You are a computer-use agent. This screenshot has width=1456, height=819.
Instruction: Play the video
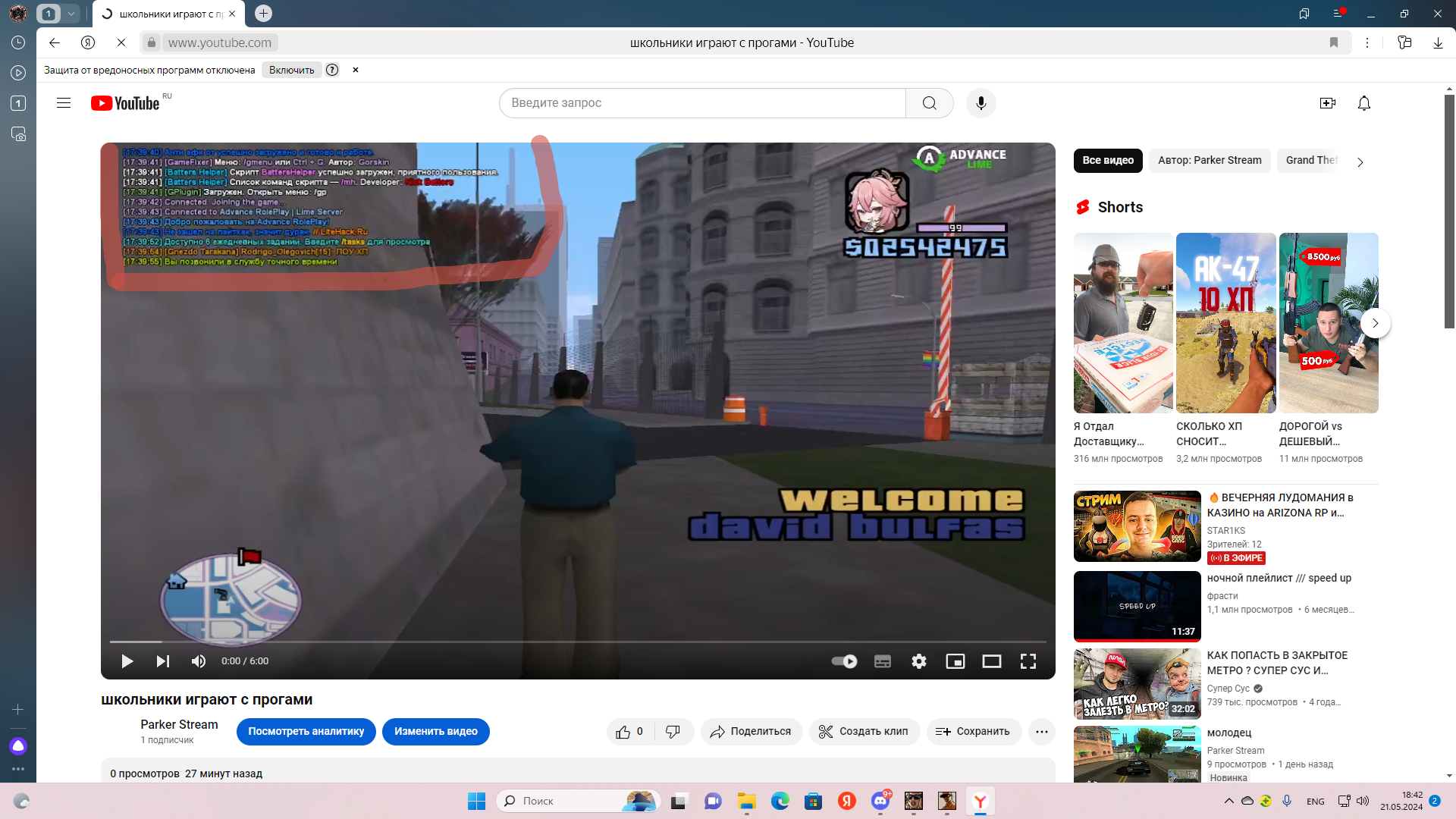pyautogui.click(x=127, y=661)
